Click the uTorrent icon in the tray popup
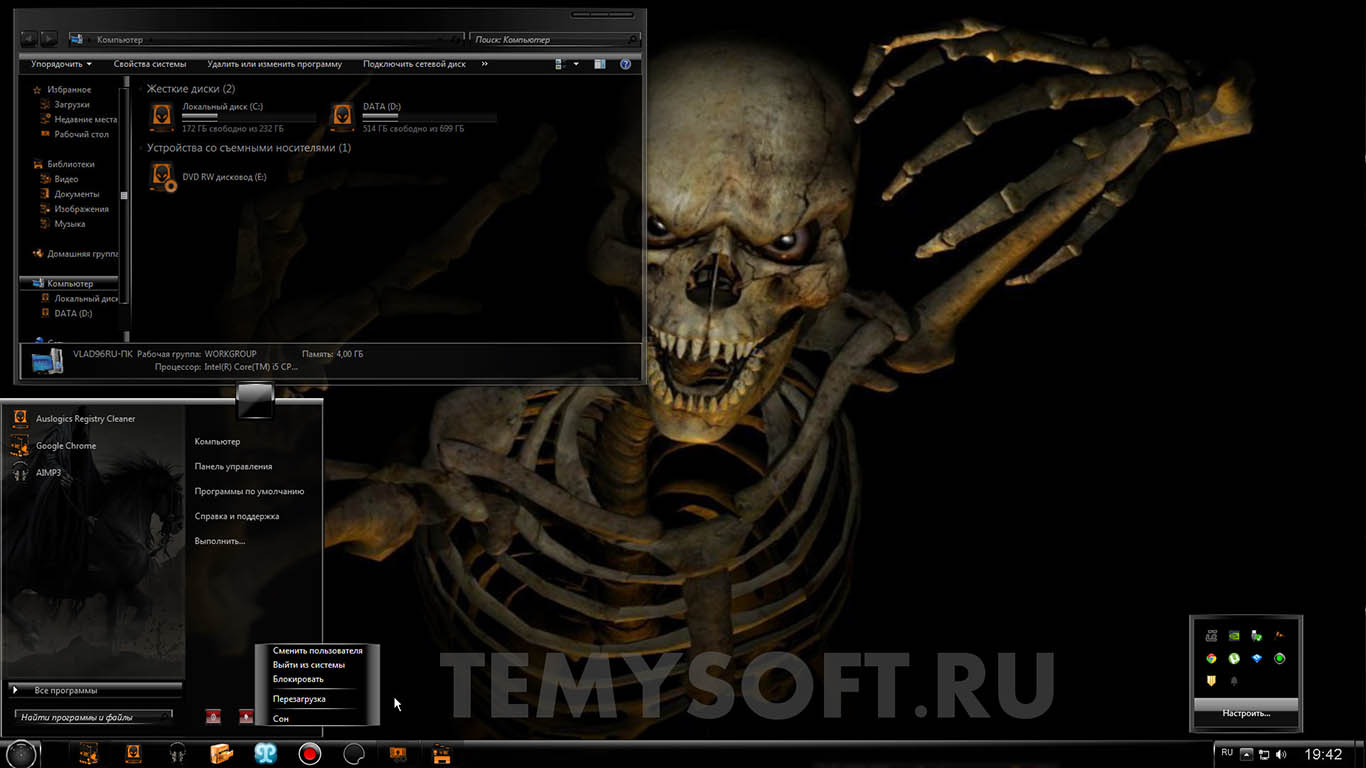Image resolution: width=1366 pixels, height=768 pixels. [x=1234, y=658]
